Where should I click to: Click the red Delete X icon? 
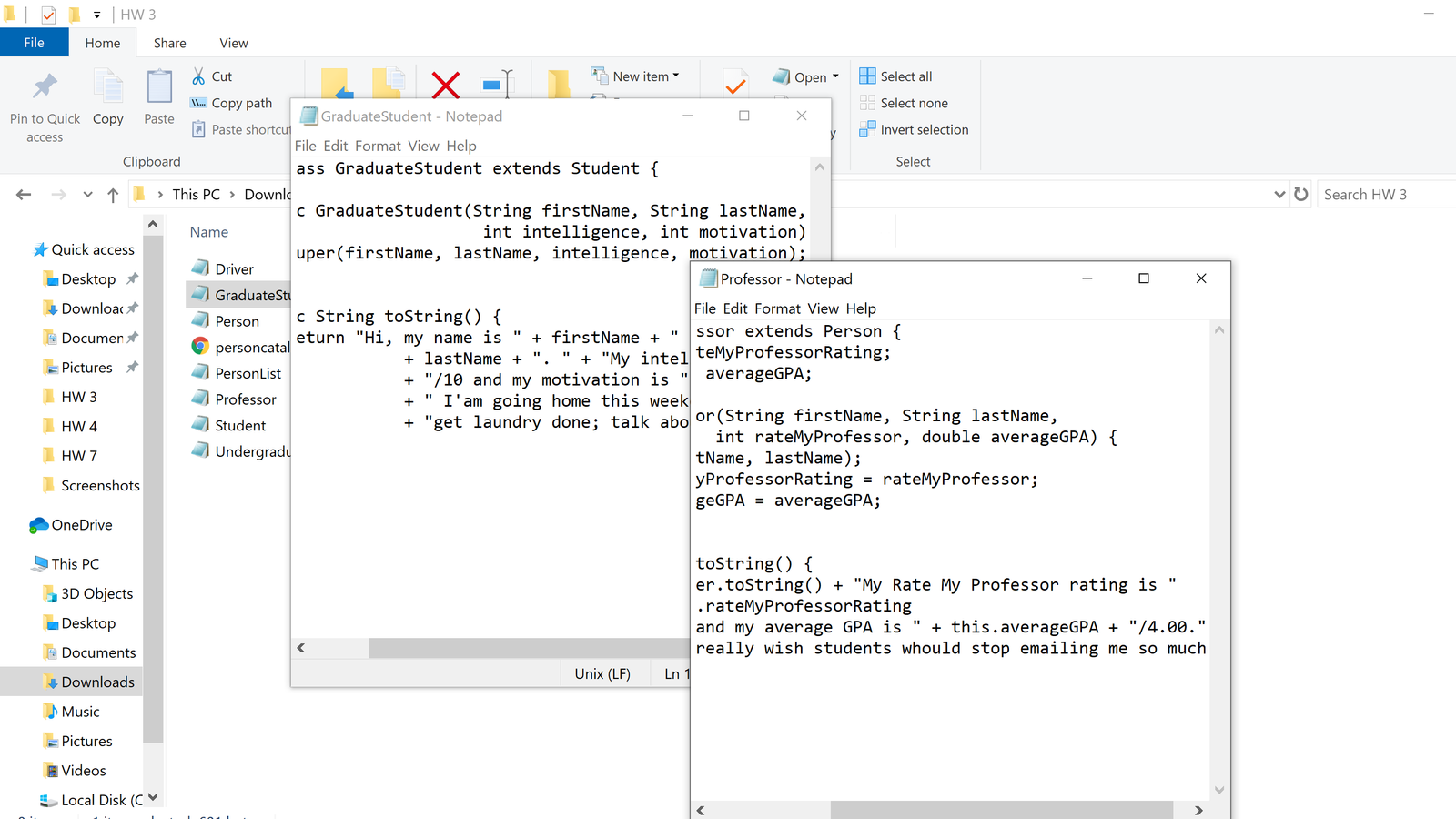(445, 85)
